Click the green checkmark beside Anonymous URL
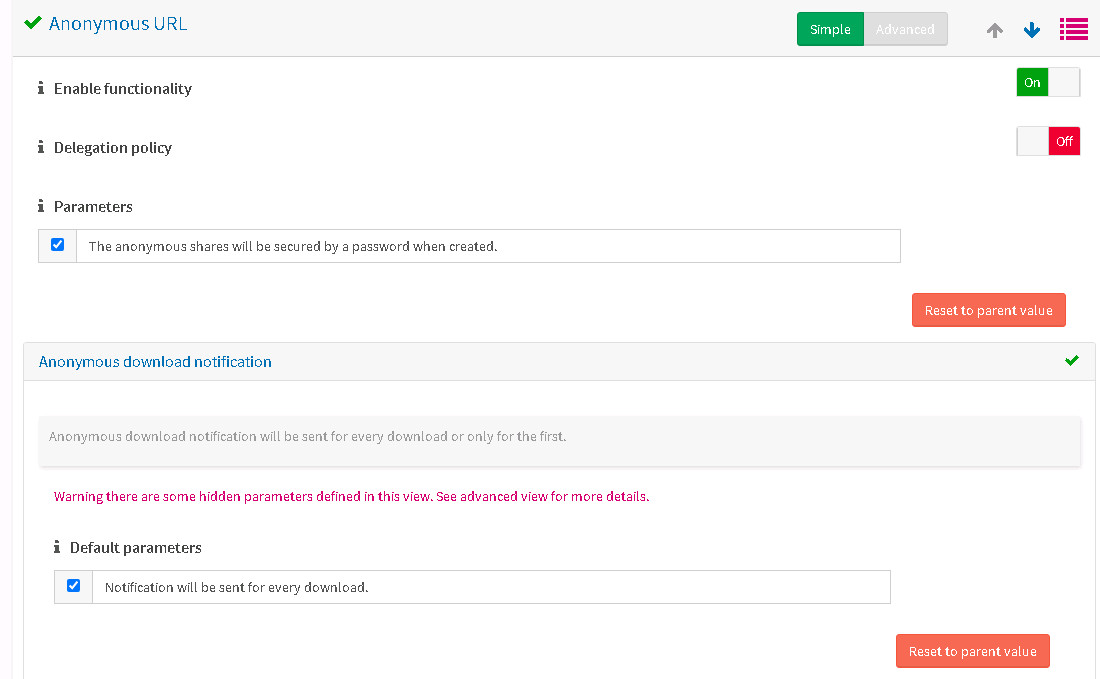 [31, 23]
